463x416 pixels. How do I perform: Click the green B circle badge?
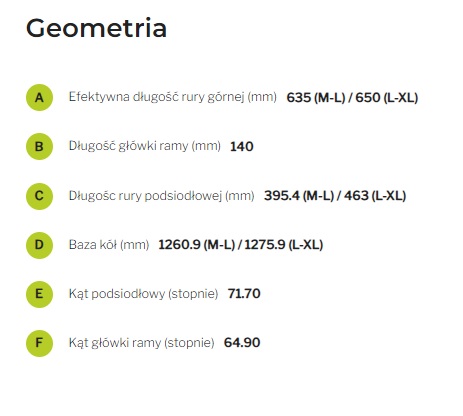(39, 146)
